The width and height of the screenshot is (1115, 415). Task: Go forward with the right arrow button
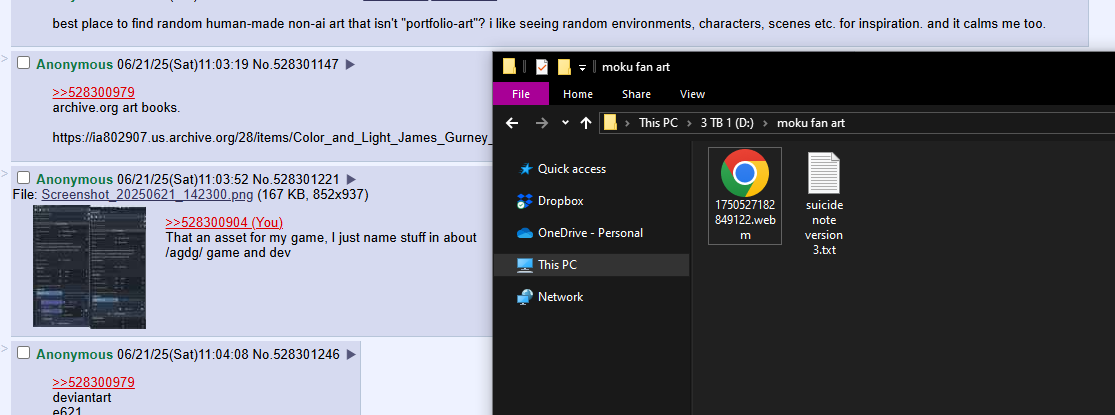click(x=542, y=123)
